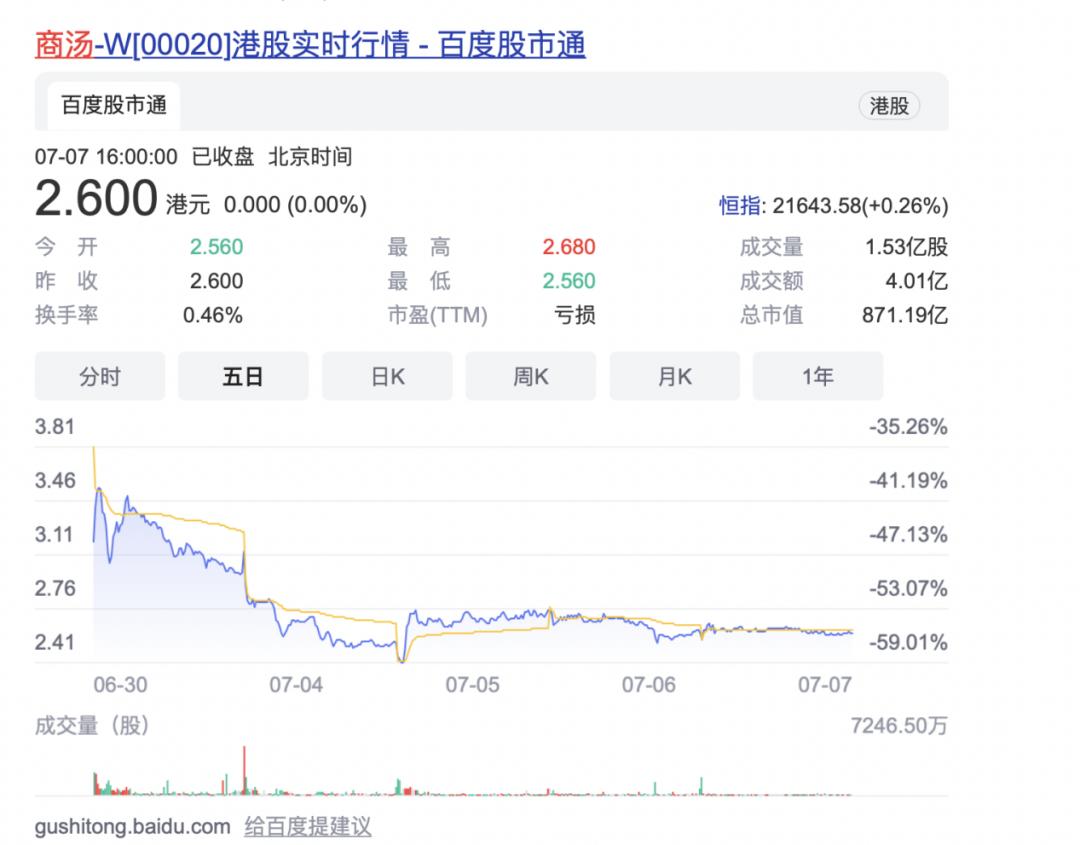Open the 商汤-W港股实时行情 title link

[310, 45]
